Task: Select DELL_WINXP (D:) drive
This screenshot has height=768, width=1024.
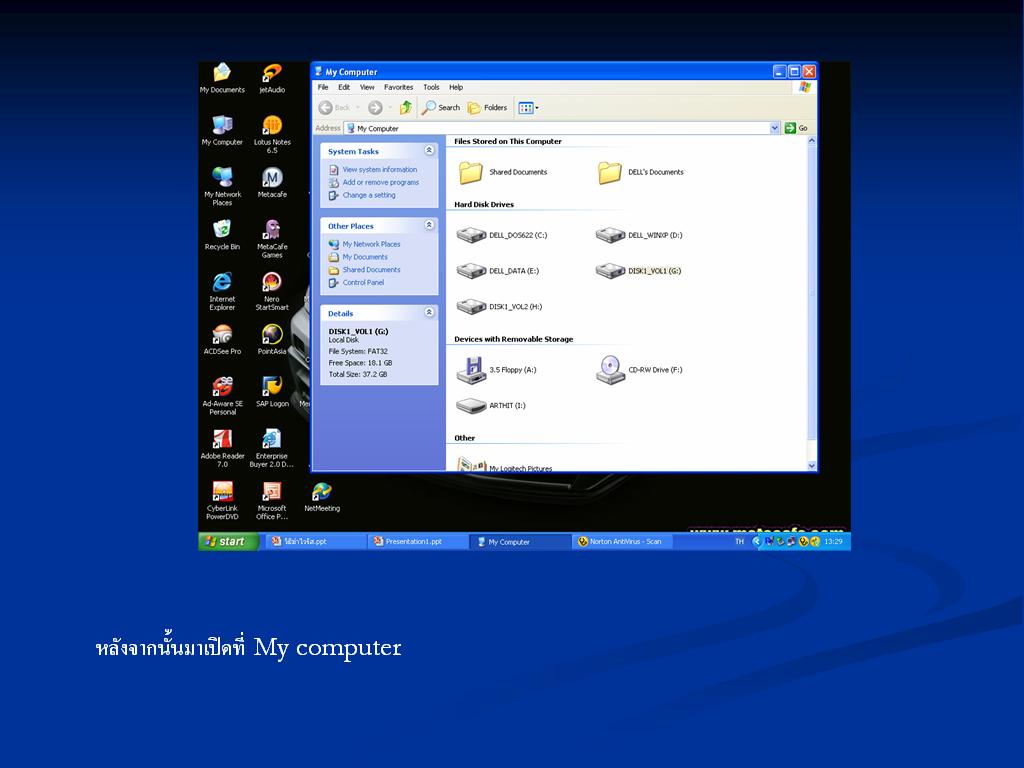Action: pos(639,235)
